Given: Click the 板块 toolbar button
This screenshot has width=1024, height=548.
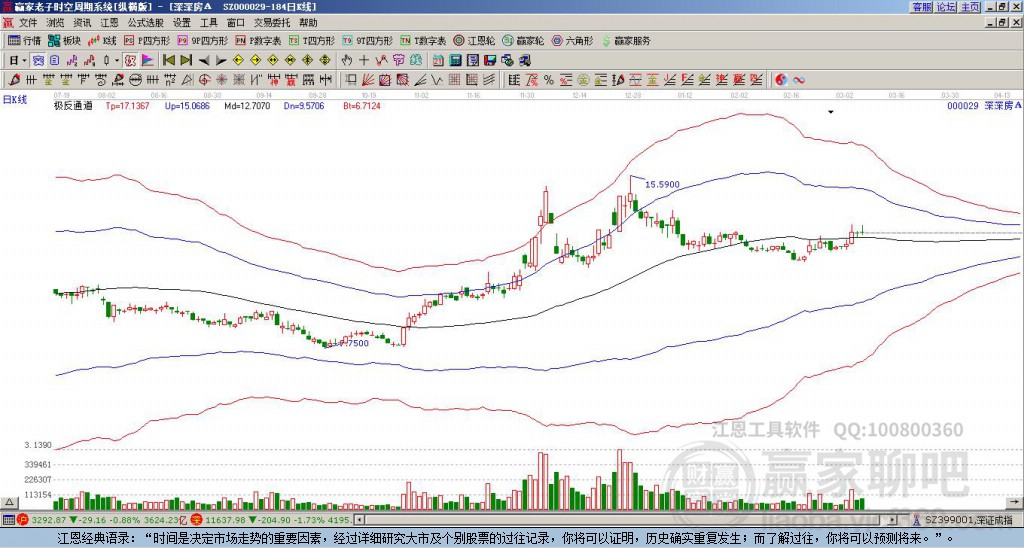Looking at the screenshot, I should pos(65,40).
